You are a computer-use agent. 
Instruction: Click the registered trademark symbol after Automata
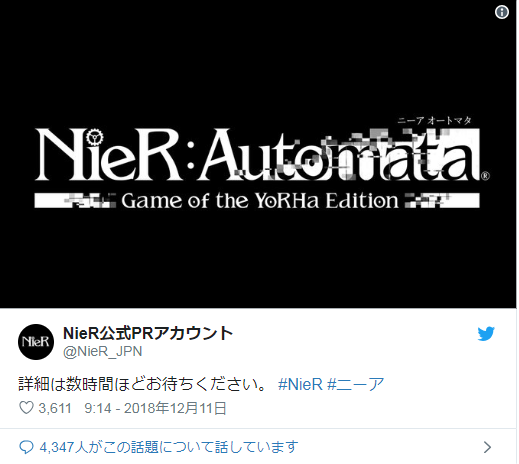click(485, 176)
